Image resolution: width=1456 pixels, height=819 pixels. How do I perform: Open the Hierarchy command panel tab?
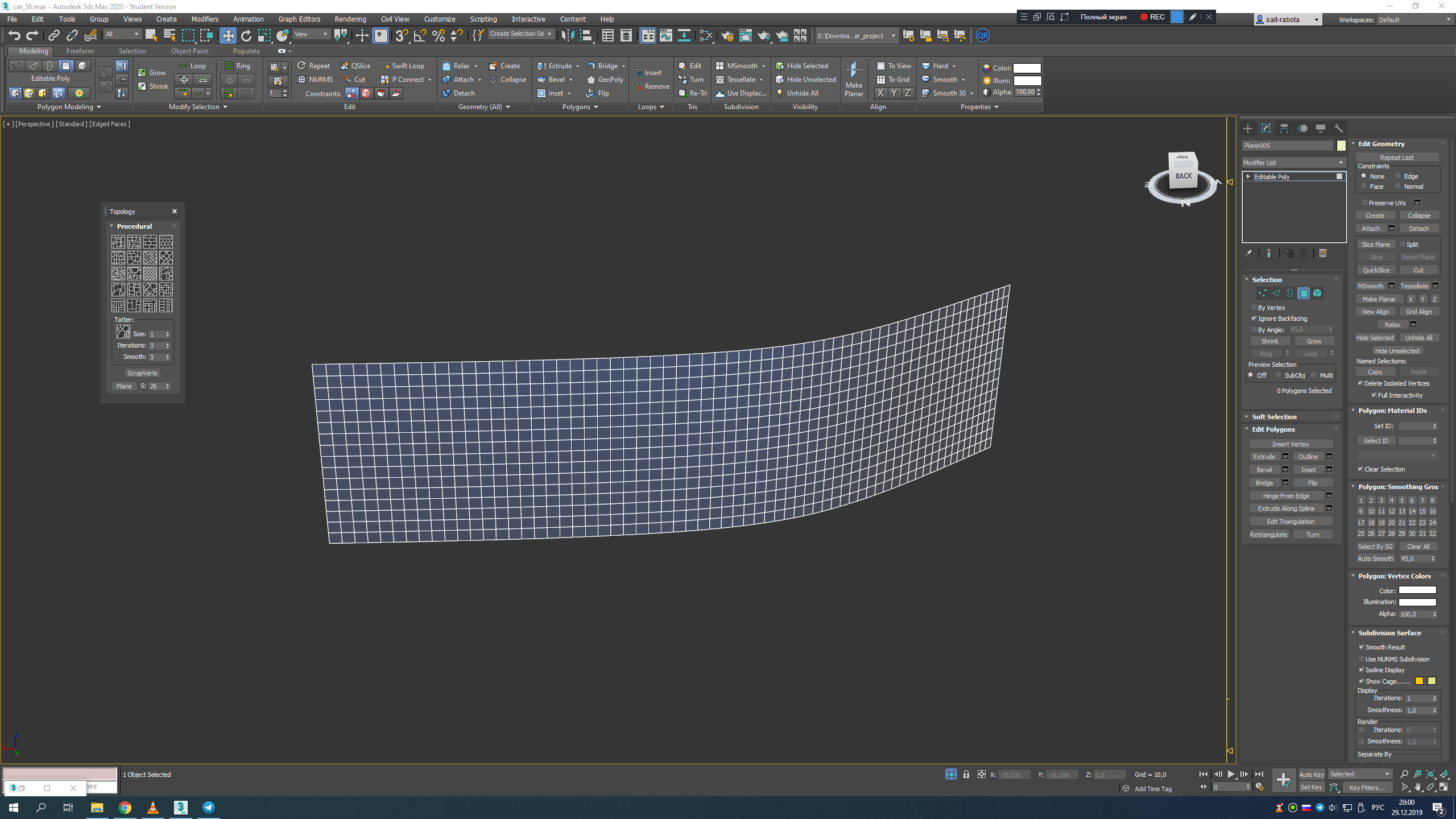(x=1284, y=129)
